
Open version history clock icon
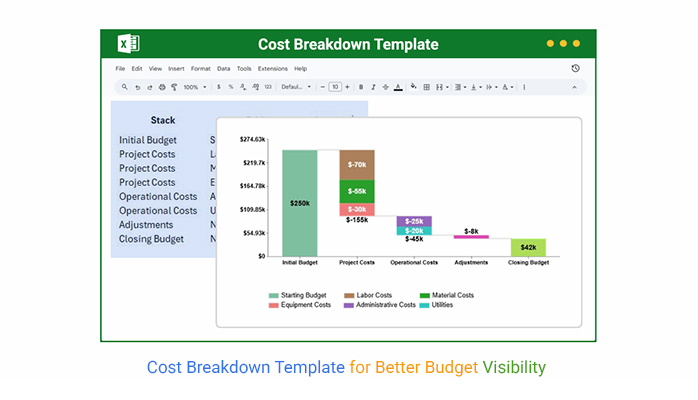[575, 68]
